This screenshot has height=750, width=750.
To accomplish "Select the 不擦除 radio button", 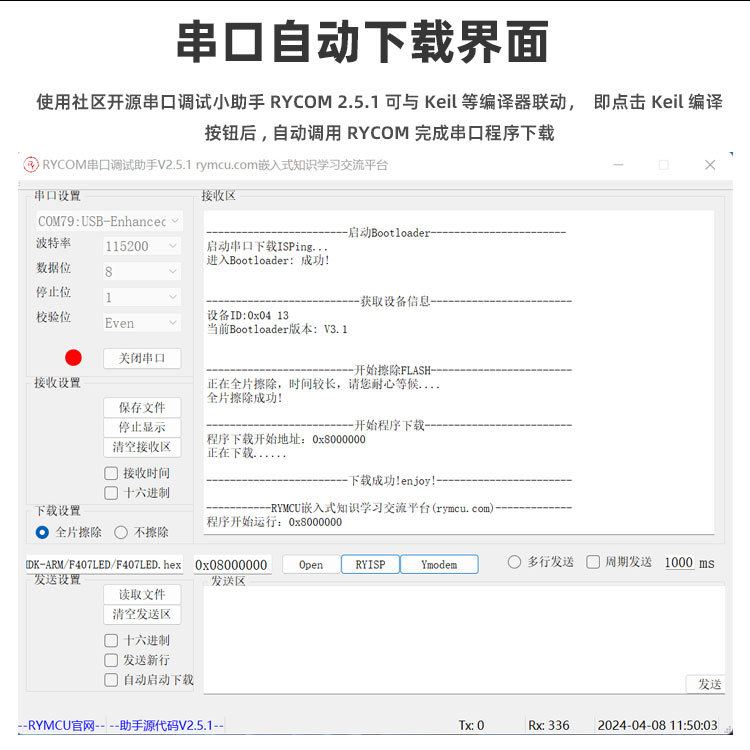I will [x=121, y=532].
